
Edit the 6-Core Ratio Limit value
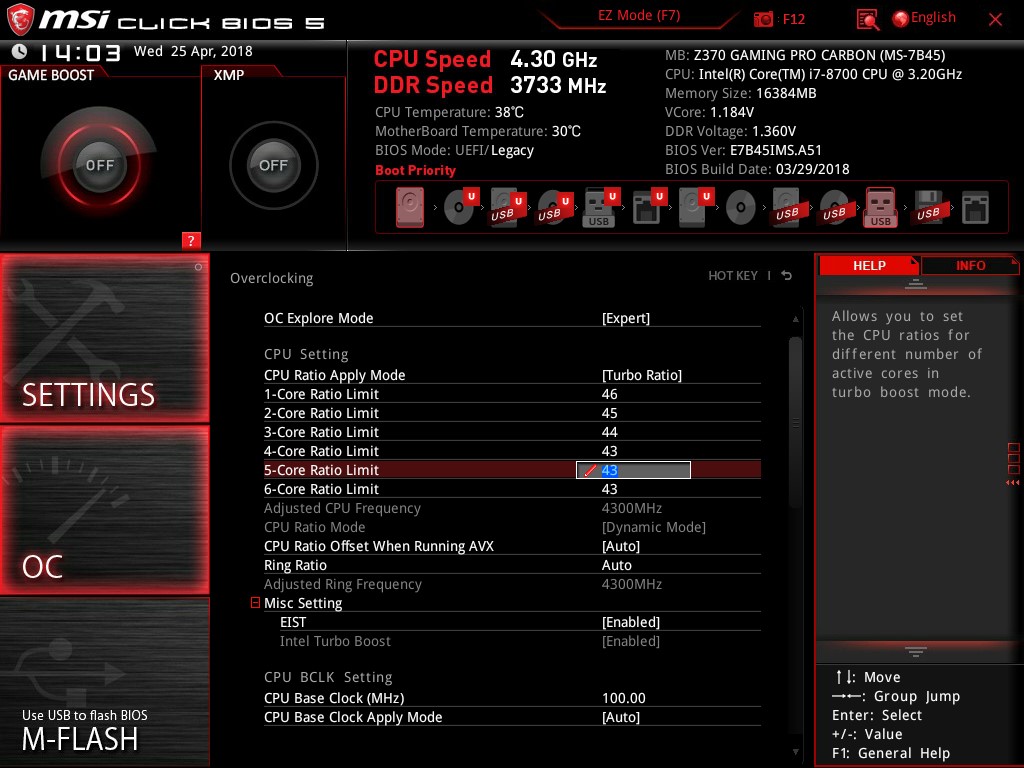coord(609,488)
